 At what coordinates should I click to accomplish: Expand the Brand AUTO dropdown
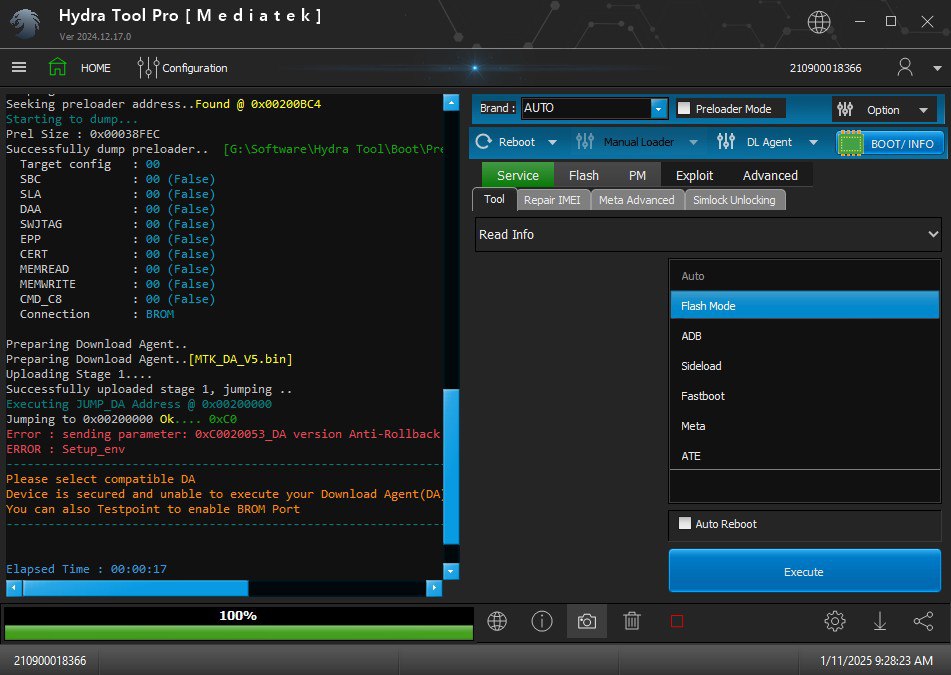[x=659, y=108]
